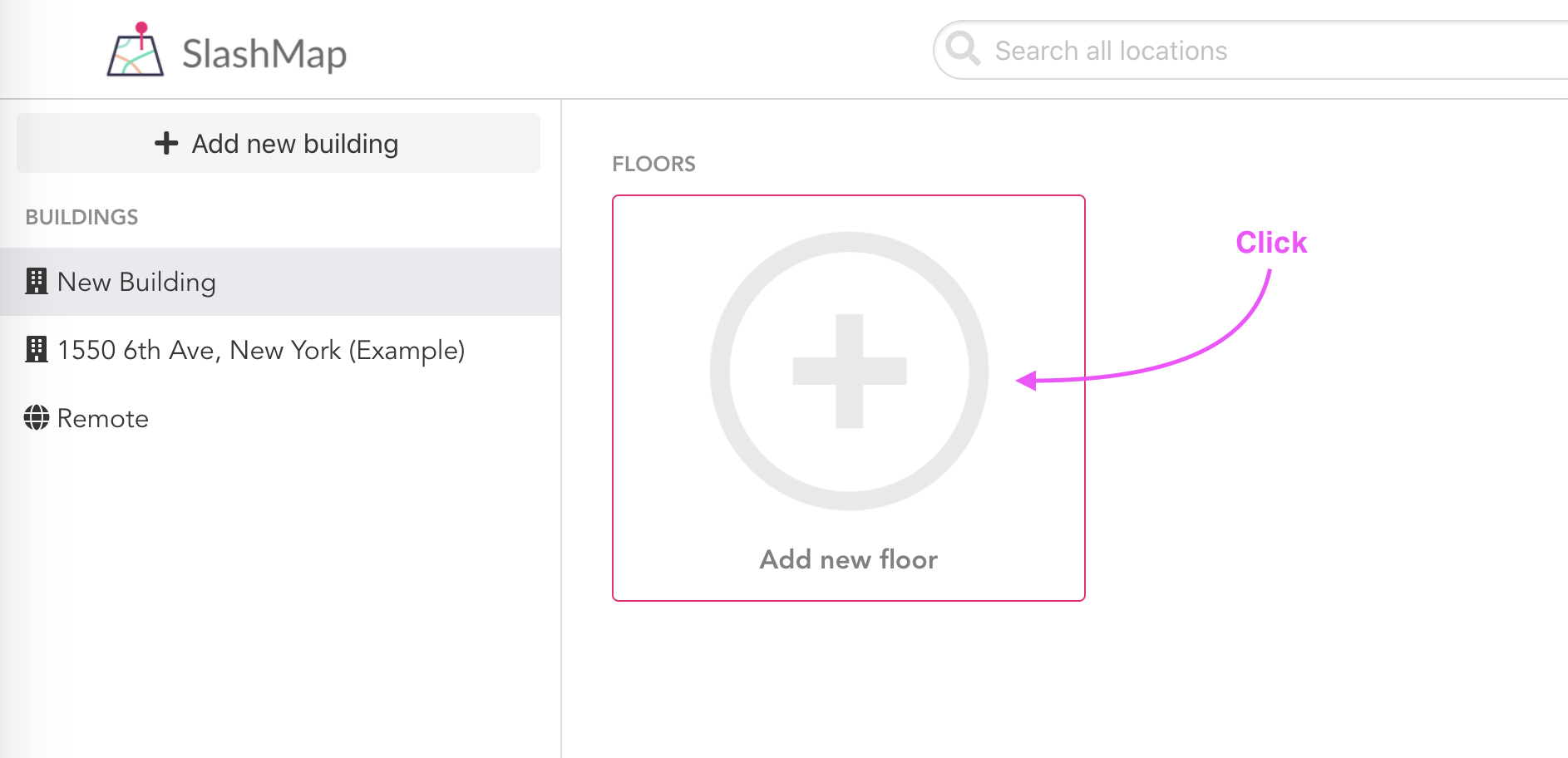Click the magnifying glass search icon
This screenshot has height=758, width=1568.
[x=963, y=48]
